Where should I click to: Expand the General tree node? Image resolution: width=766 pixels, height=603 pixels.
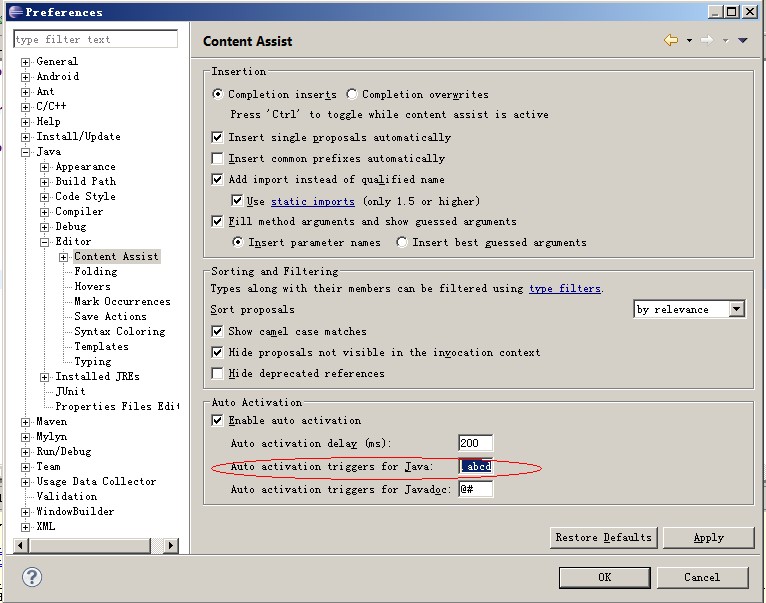coord(25,62)
